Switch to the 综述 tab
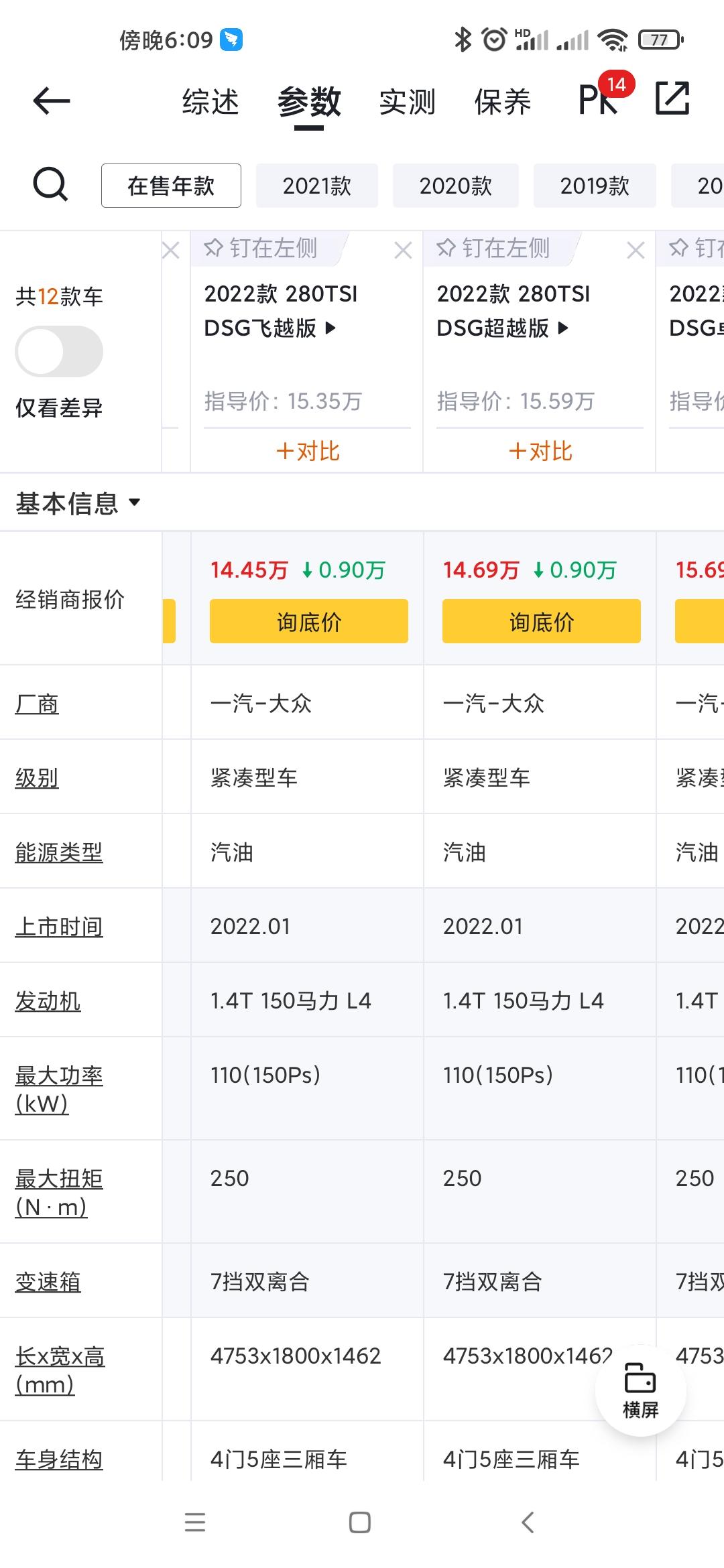This screenshot has height=1568, width=724. click(x=210, y=103)
